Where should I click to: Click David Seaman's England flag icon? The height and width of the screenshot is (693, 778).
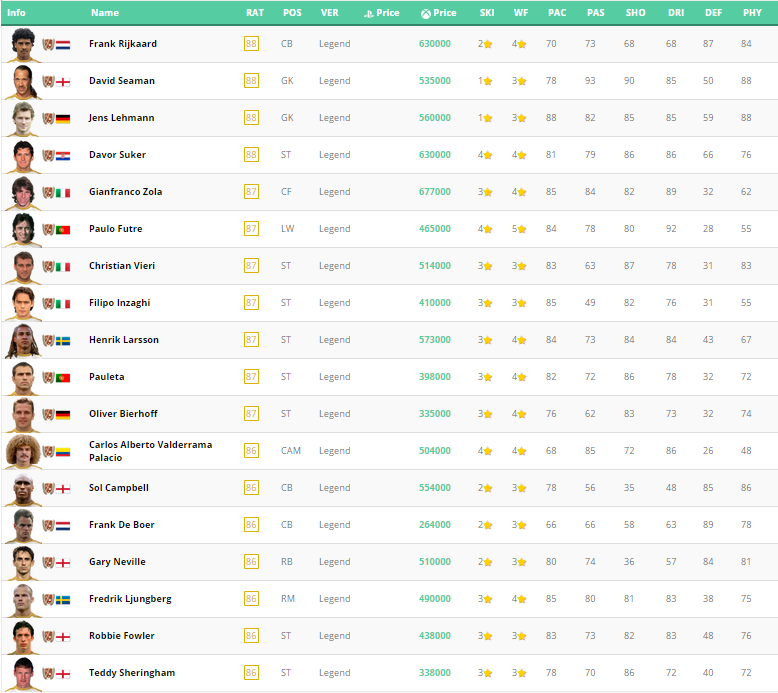click(63, 82)
